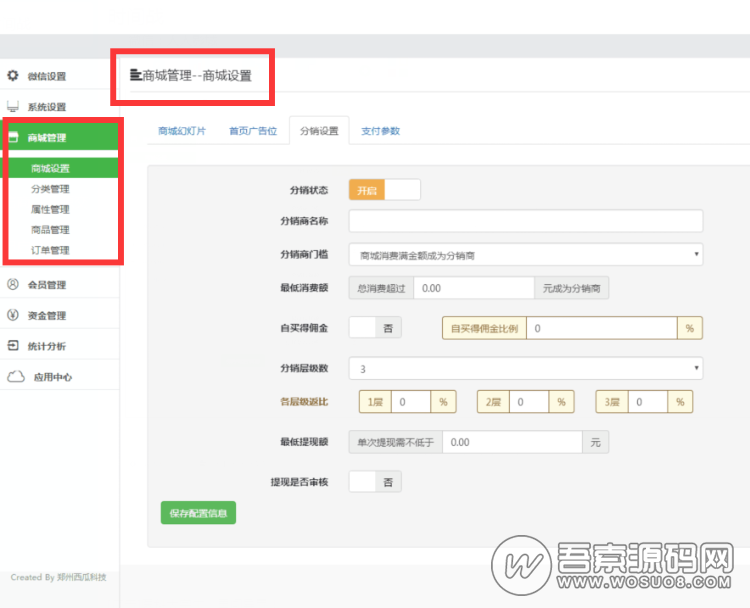Click the yen icon beside 资金管理
The image size is (750, 608).
pyautogui.click(x=13, y=316)
